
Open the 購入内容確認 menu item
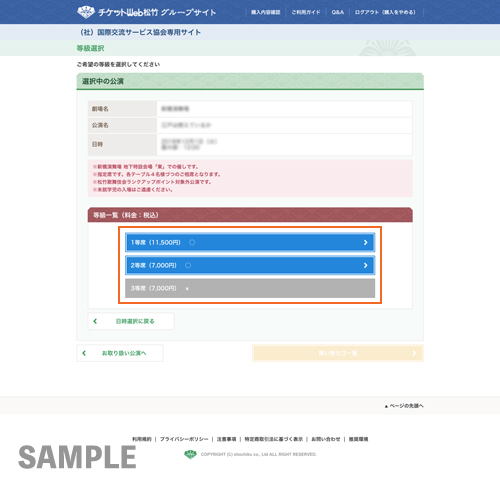click(x=266, y=12)
